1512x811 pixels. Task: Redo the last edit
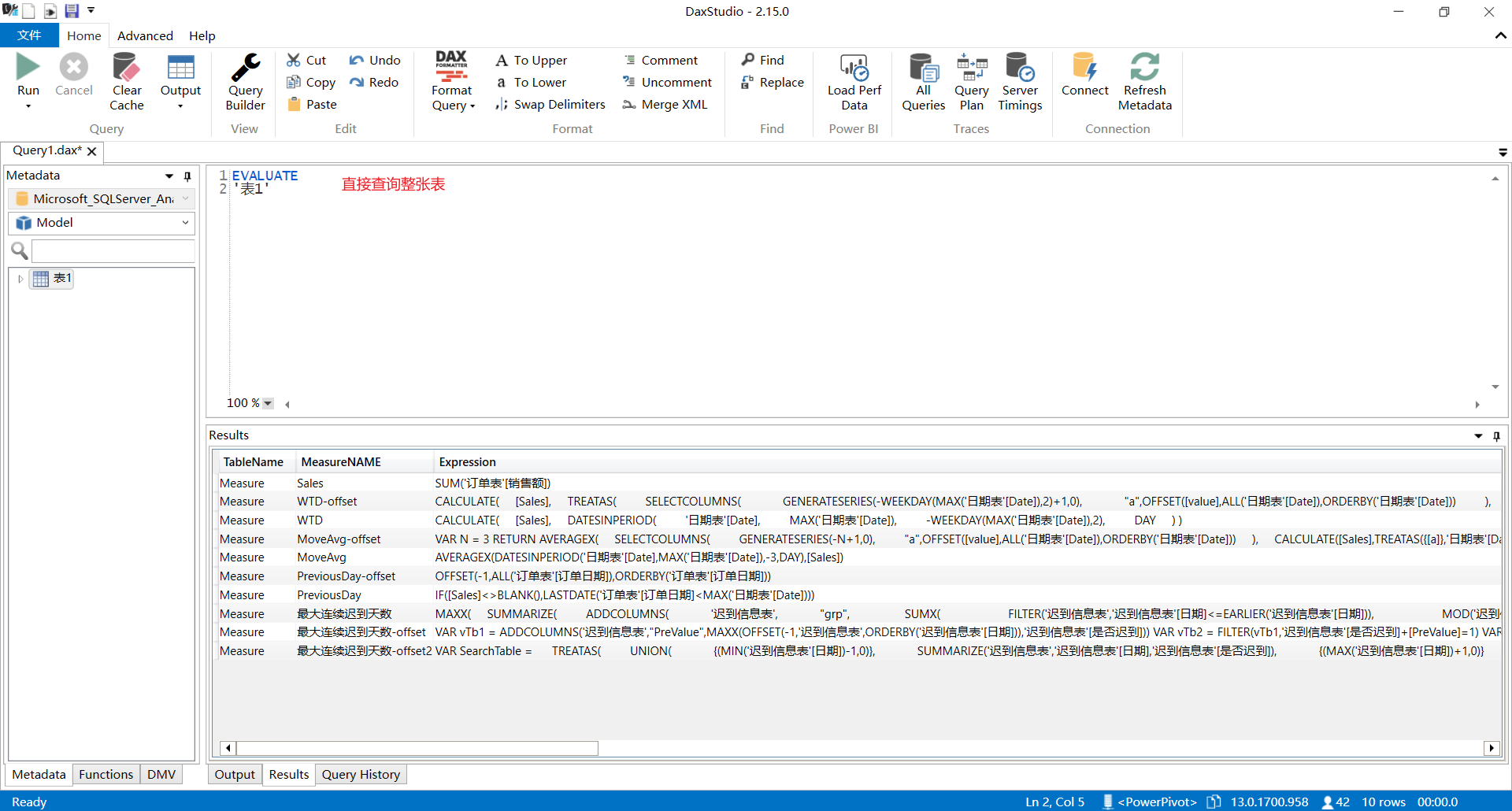click(x=374, y=82)
